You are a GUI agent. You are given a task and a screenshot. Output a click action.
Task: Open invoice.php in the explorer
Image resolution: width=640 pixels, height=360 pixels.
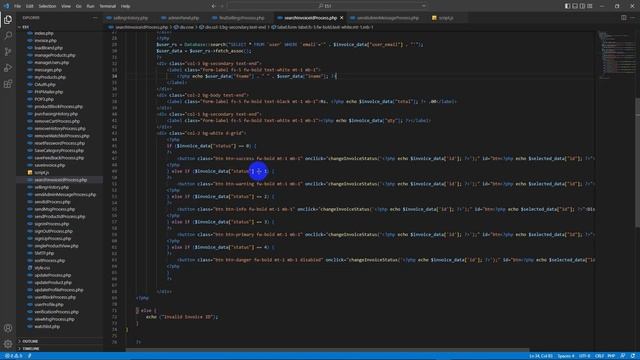[45, 40]
